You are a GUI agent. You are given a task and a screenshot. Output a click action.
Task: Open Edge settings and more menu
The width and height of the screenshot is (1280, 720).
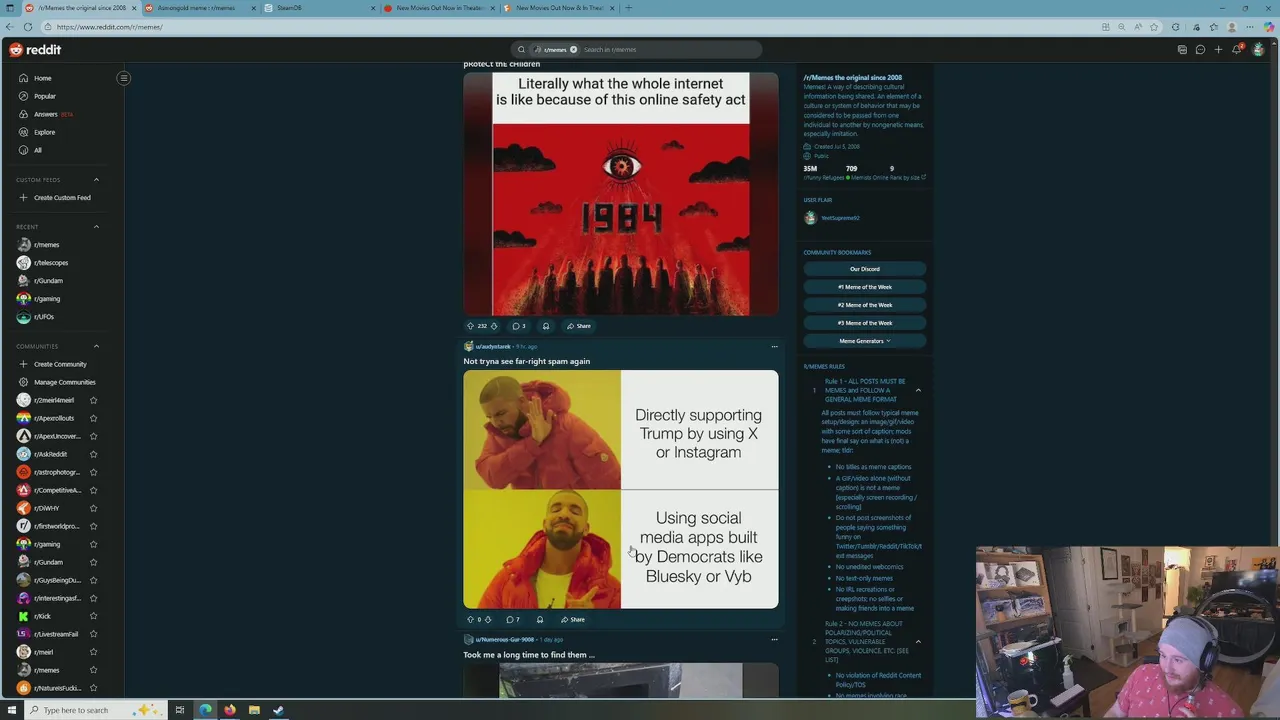(x=1250, y=27)
